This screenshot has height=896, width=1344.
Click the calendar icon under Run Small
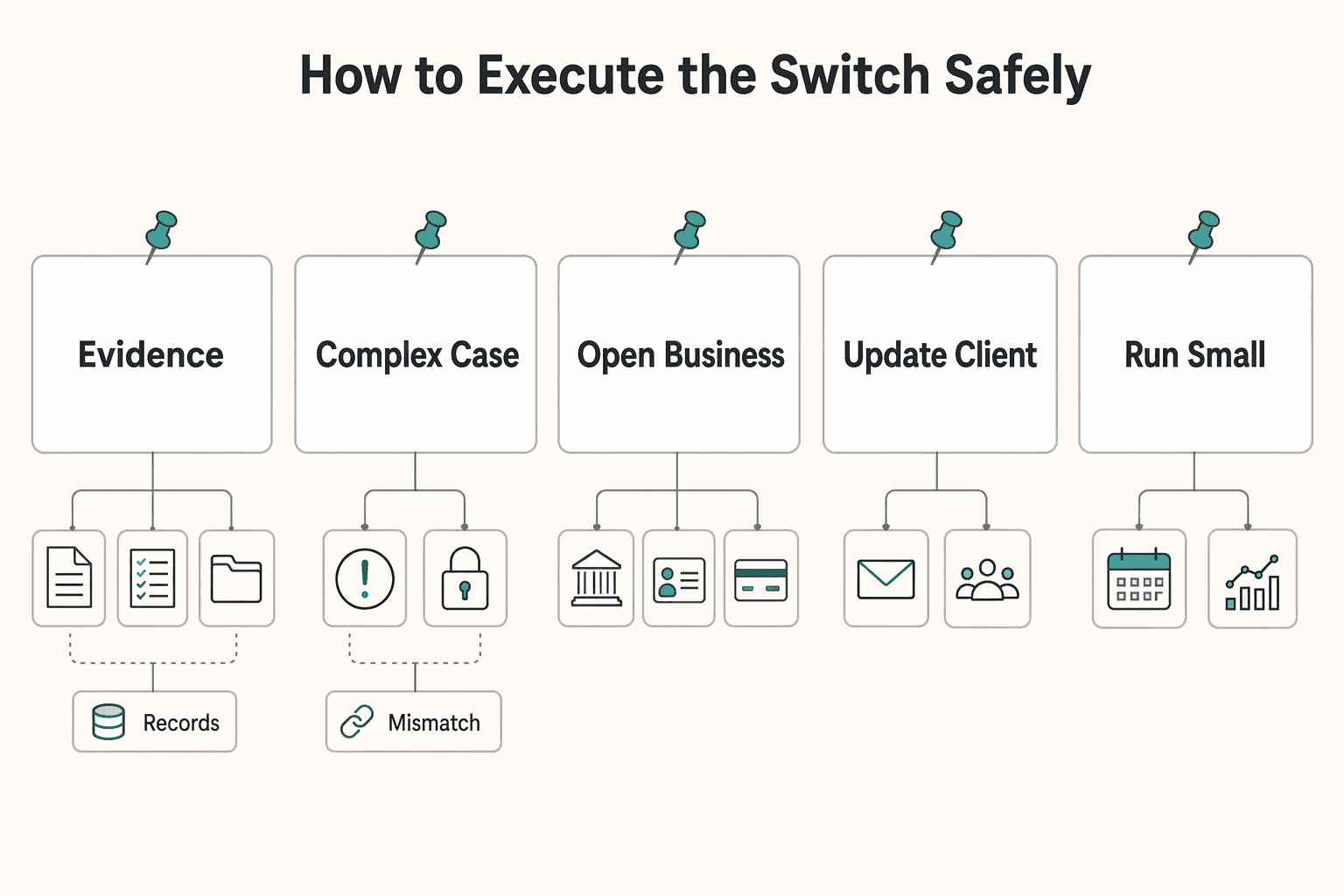coord(1138,578)
